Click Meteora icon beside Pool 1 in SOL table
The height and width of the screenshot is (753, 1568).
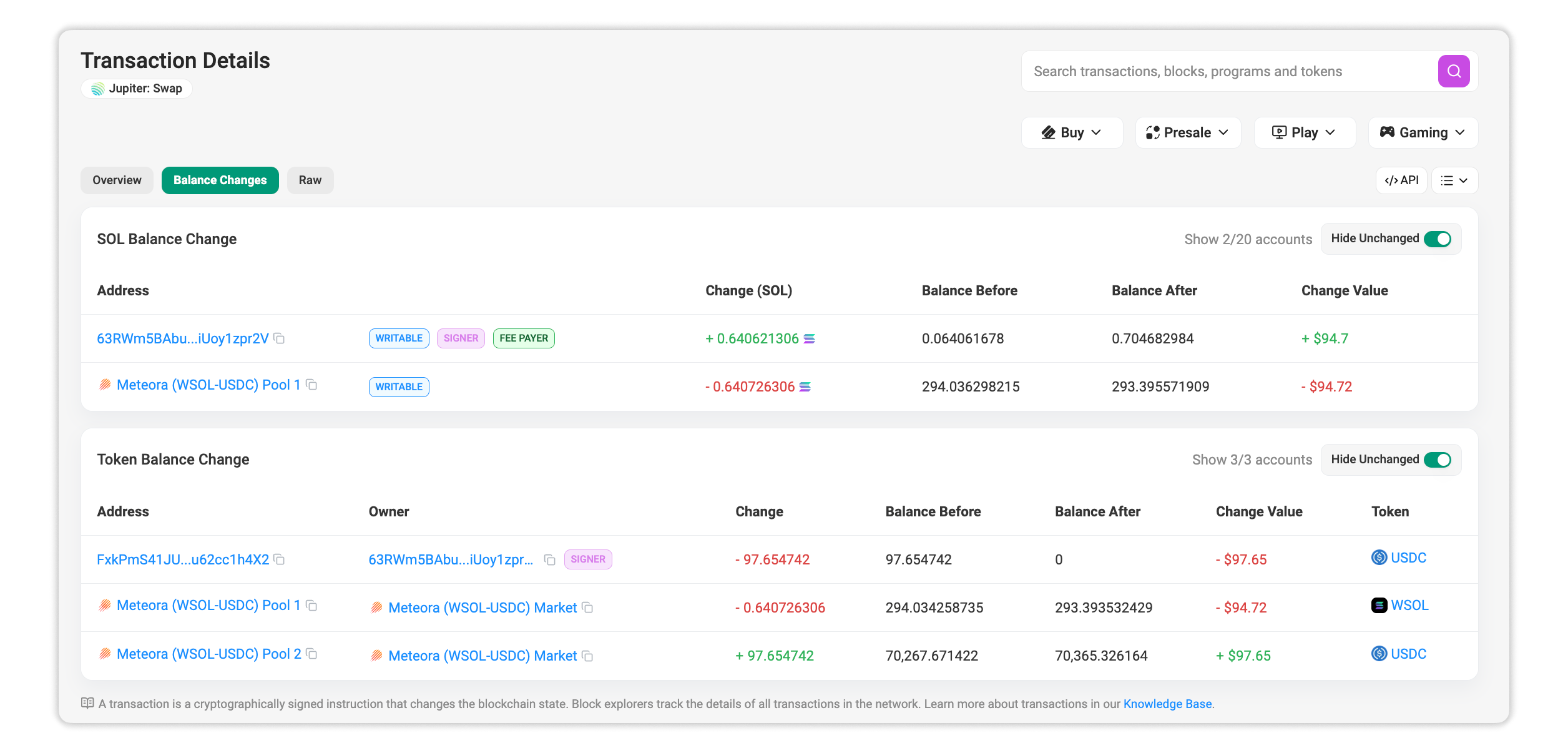(x=105, y=385)
